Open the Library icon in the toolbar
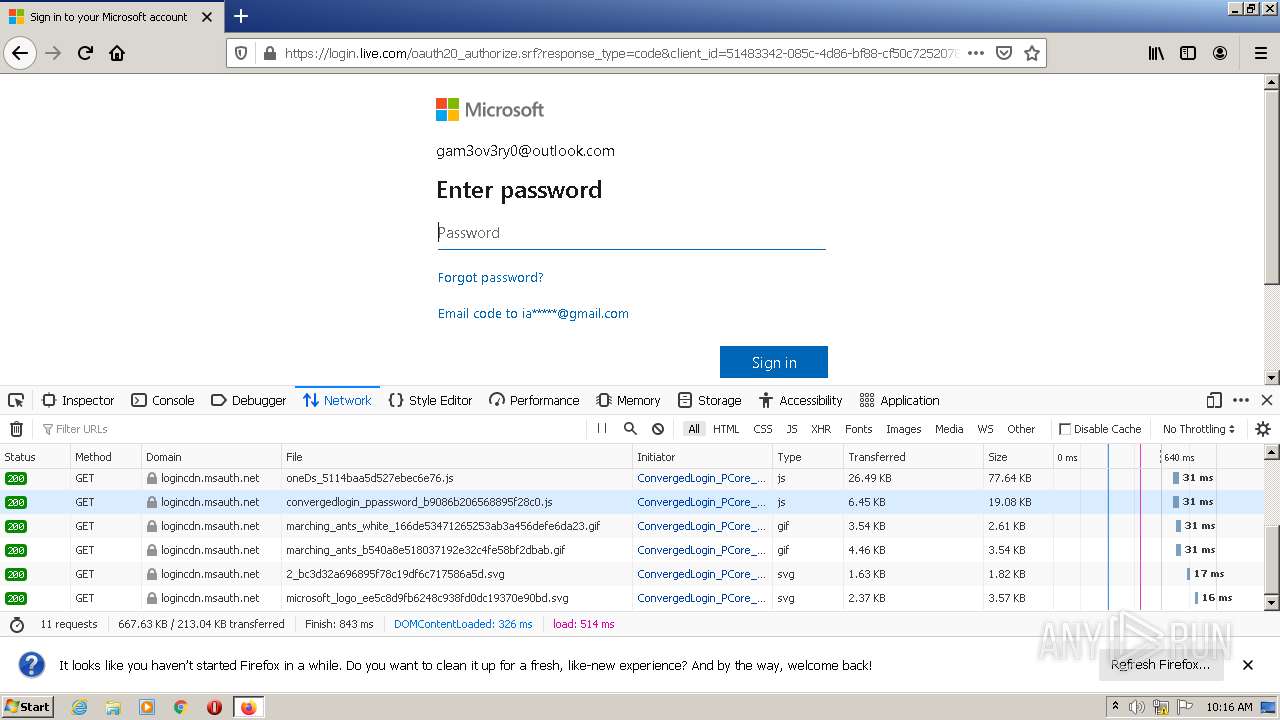1280x720 pixels. coord(1156,53)
